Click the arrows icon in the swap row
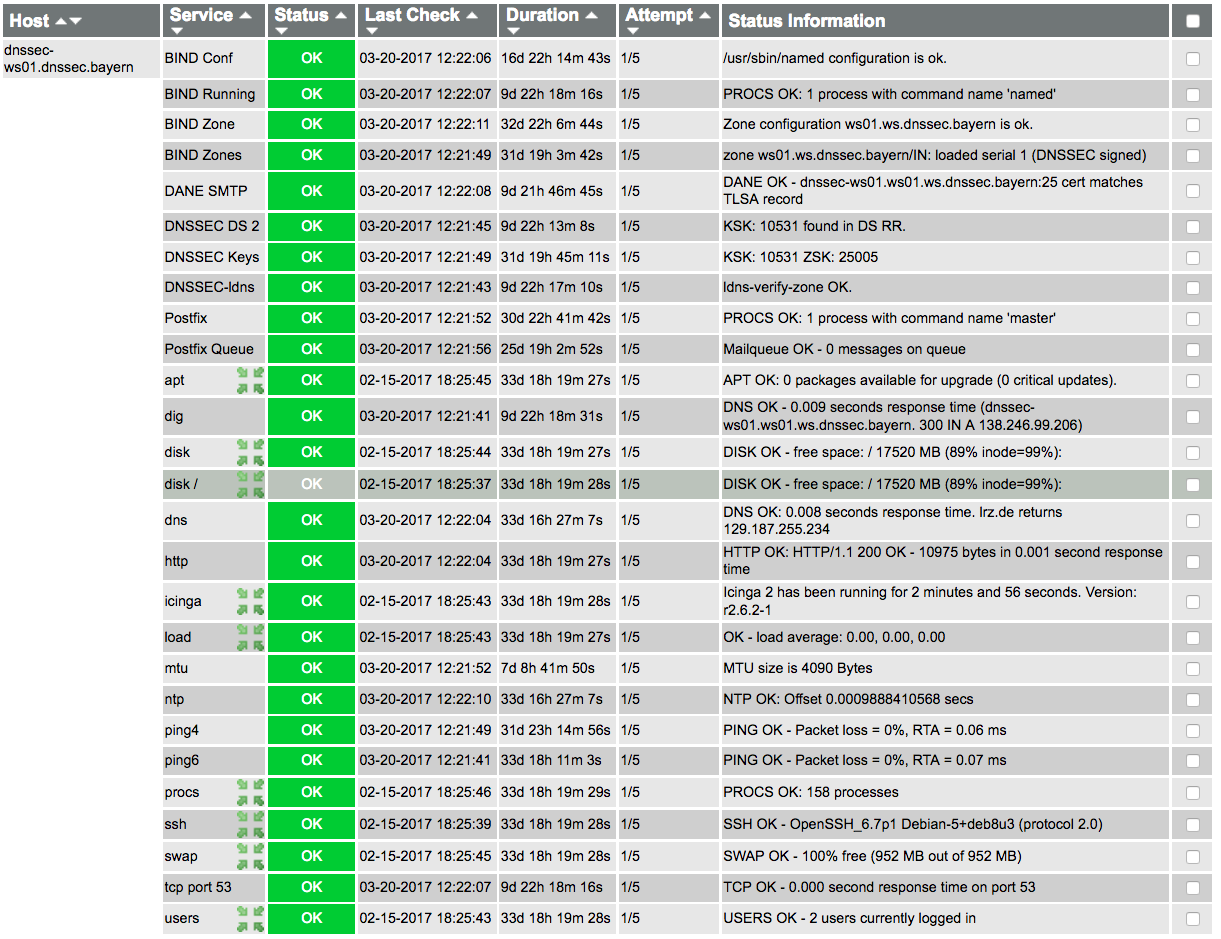The image size is (1221, 939). 250,856
